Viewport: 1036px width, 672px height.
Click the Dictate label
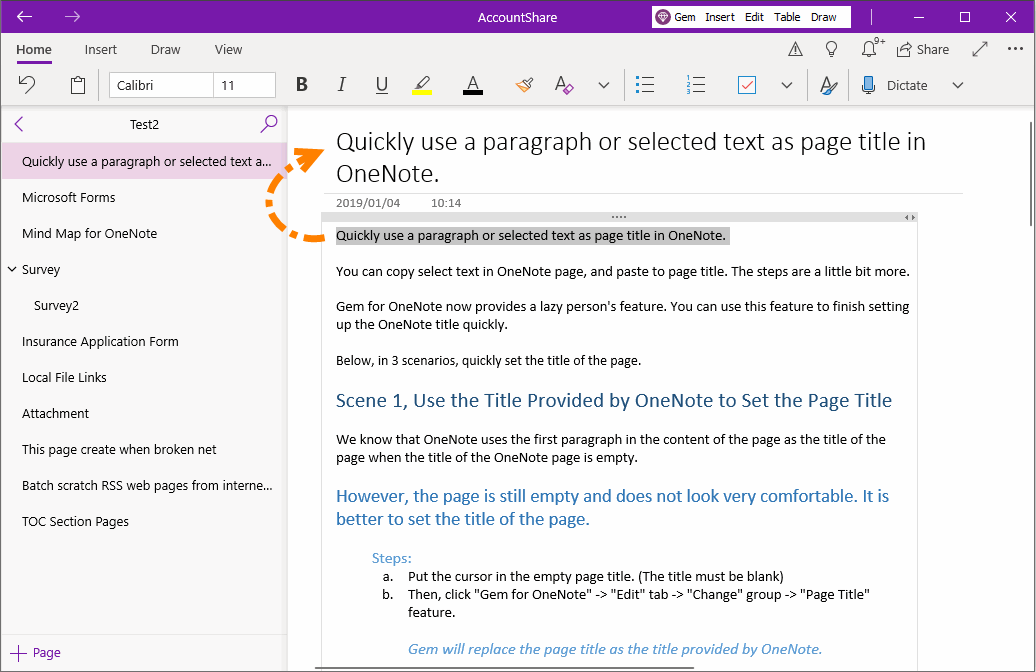(x=906, y=85)
